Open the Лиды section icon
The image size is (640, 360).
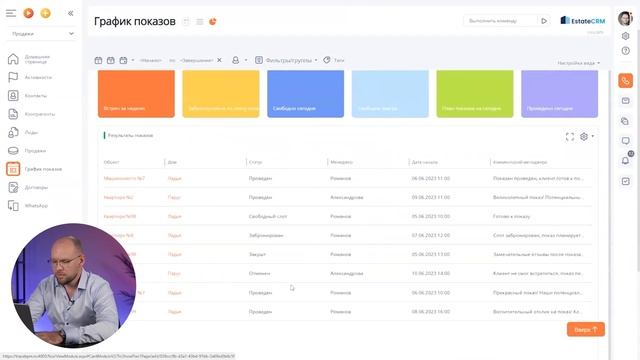coord(13,132)
